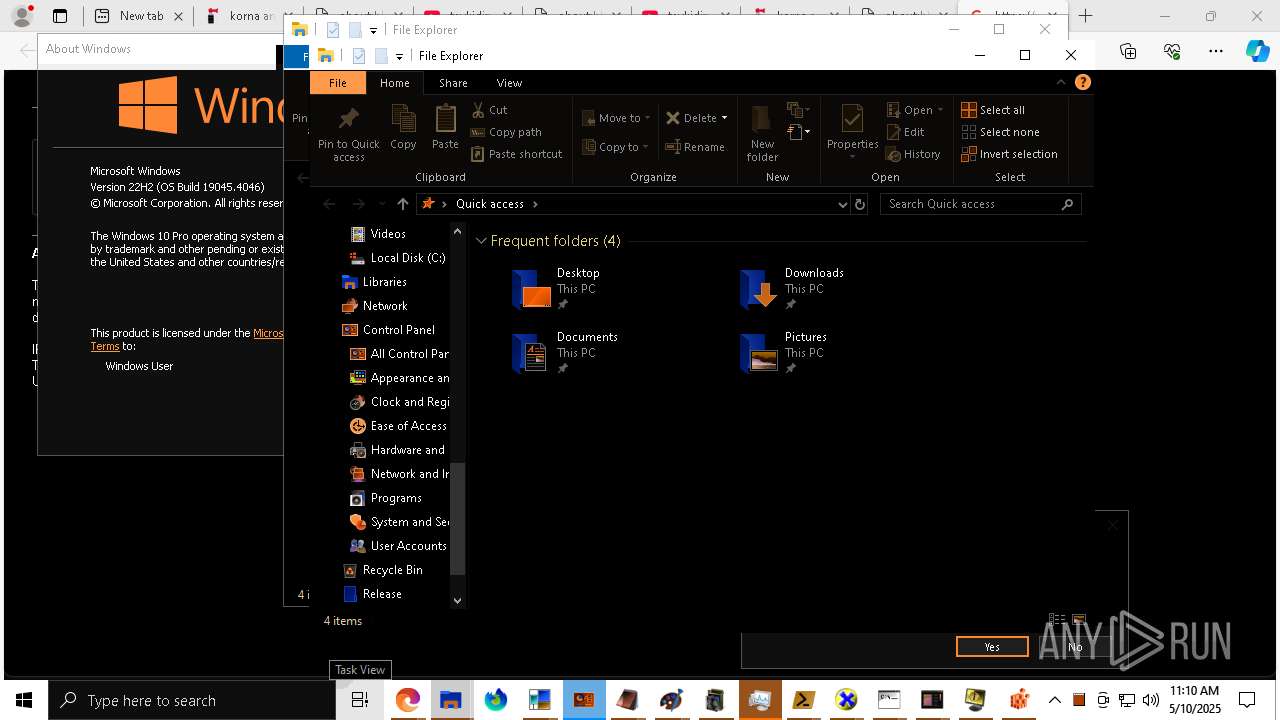
Task: Click the Terms link in About Windows
Action: (x=105, y=346)
